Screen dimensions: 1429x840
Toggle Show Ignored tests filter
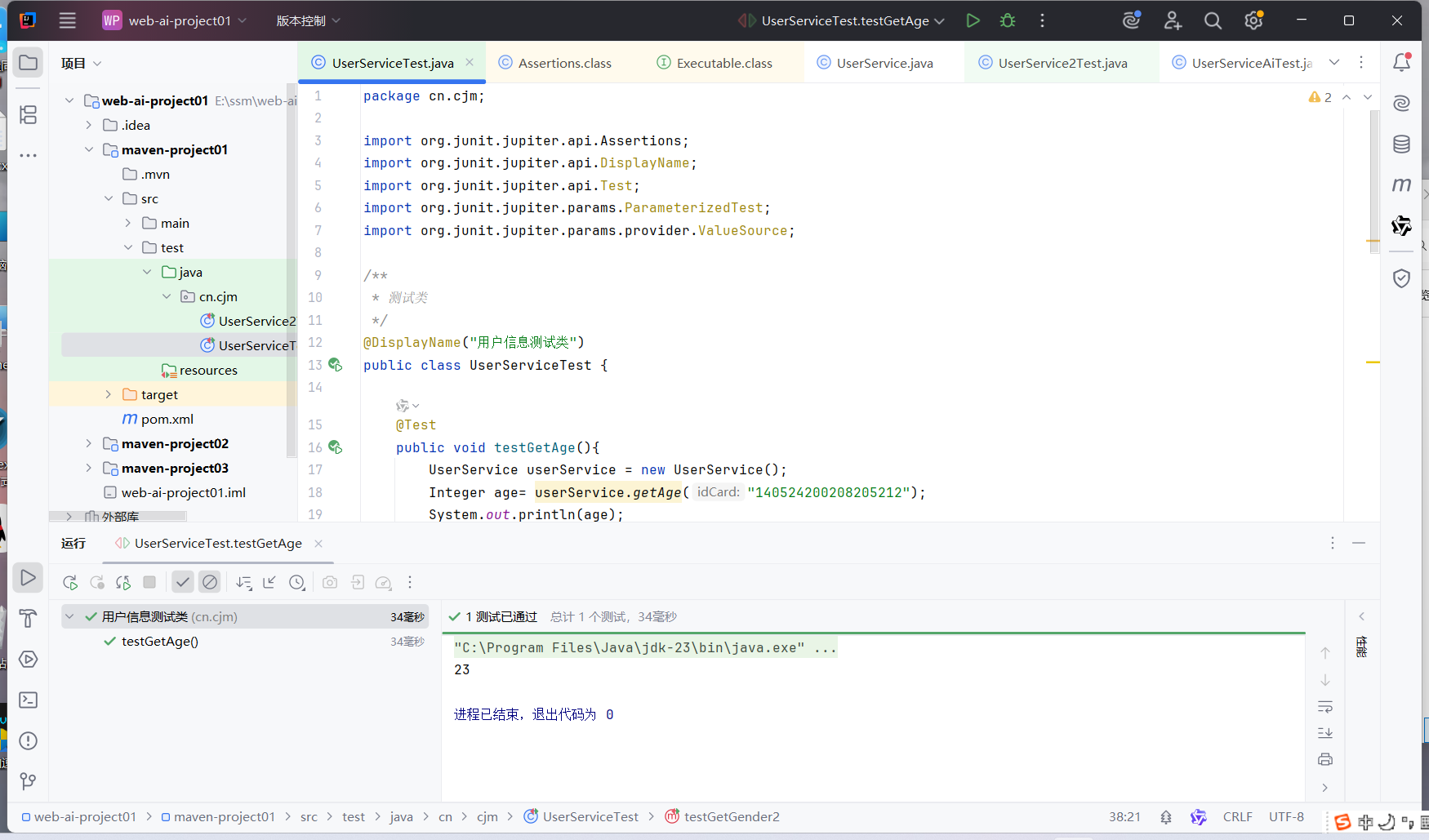click(x=210, y=582)
